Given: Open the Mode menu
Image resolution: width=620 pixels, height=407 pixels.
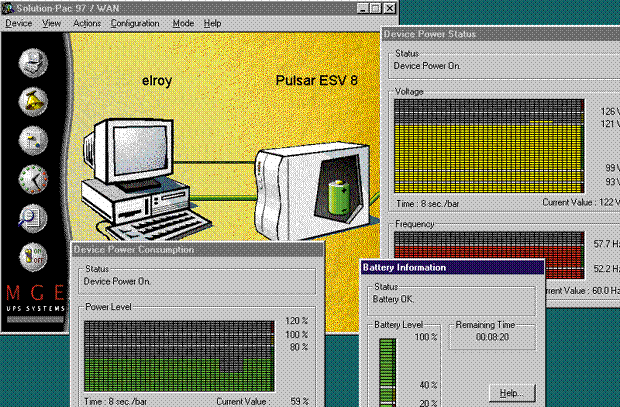Looking at the screenshot, I should click(x=183, y=22).
